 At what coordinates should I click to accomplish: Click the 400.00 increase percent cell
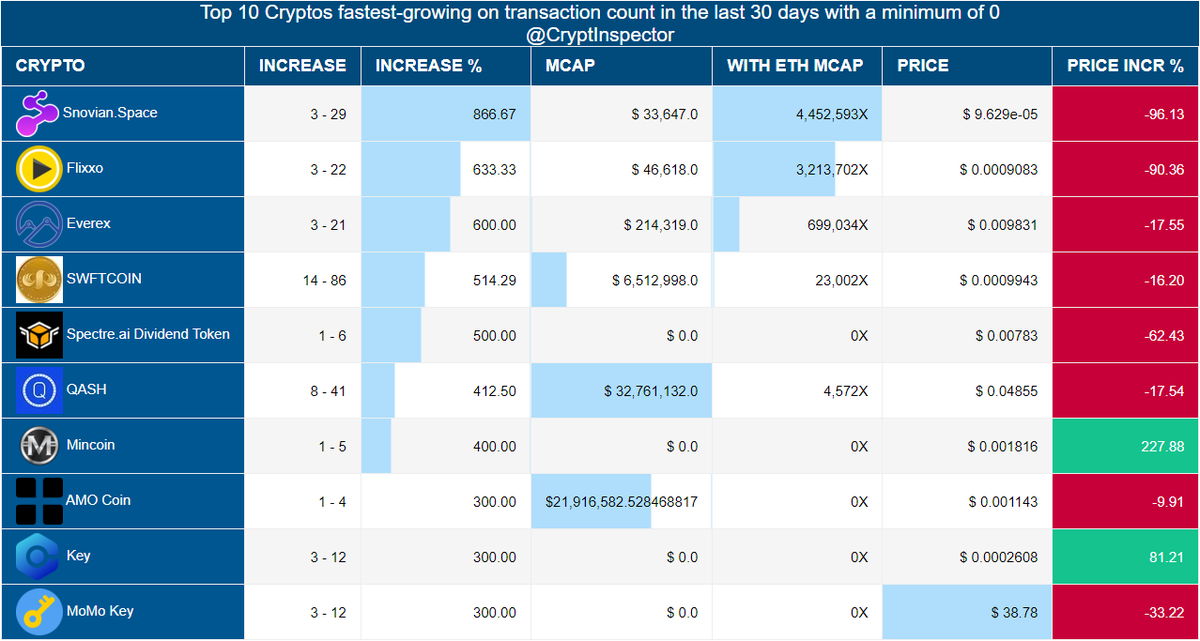pos(446,446)
